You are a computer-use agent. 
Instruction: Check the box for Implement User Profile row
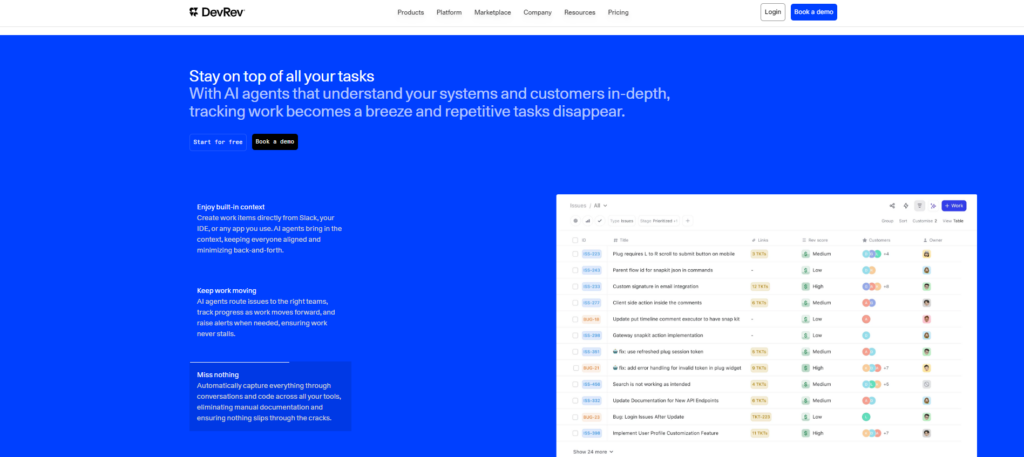[x=575, y=433]
